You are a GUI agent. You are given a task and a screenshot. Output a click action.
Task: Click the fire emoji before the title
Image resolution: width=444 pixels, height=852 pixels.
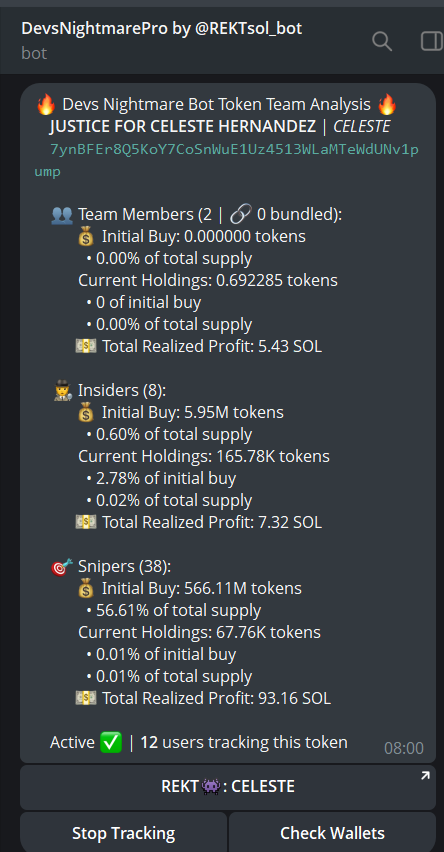point(46,104)
